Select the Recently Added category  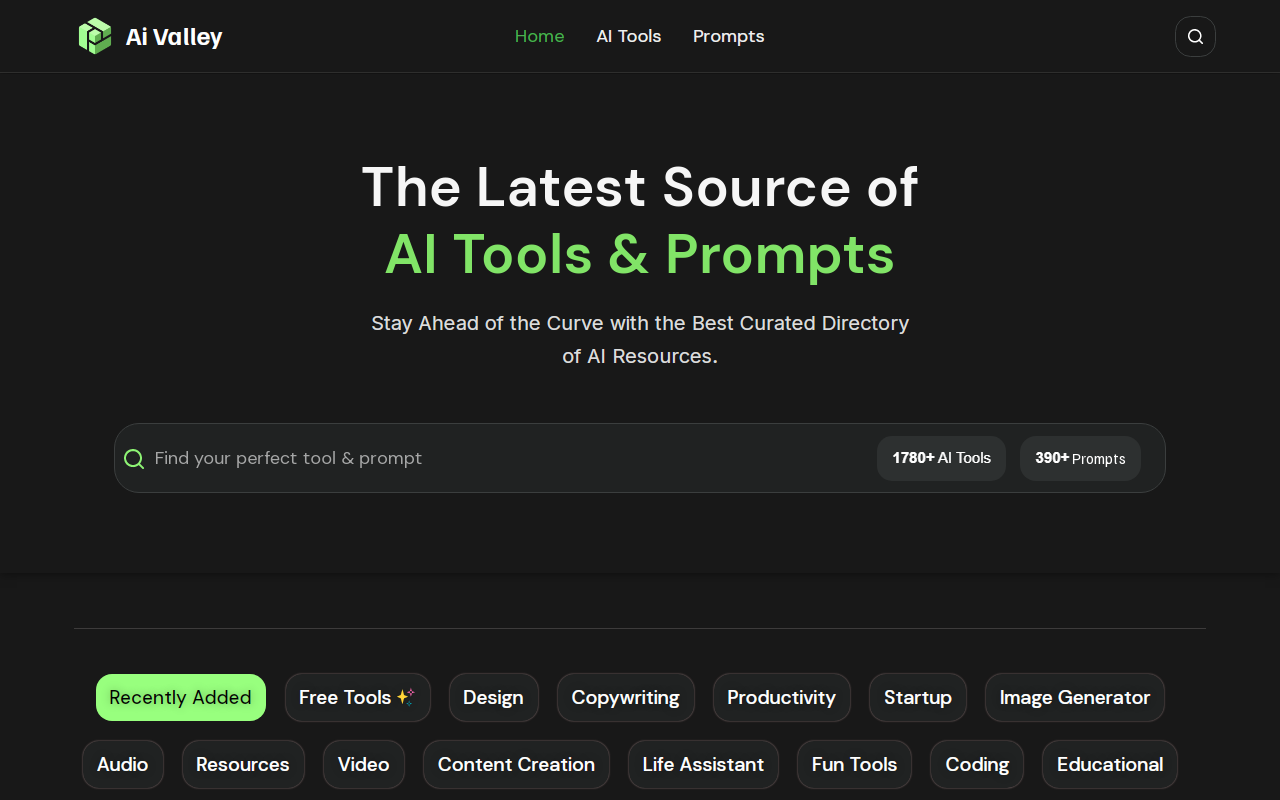click(x=180, y=697)
